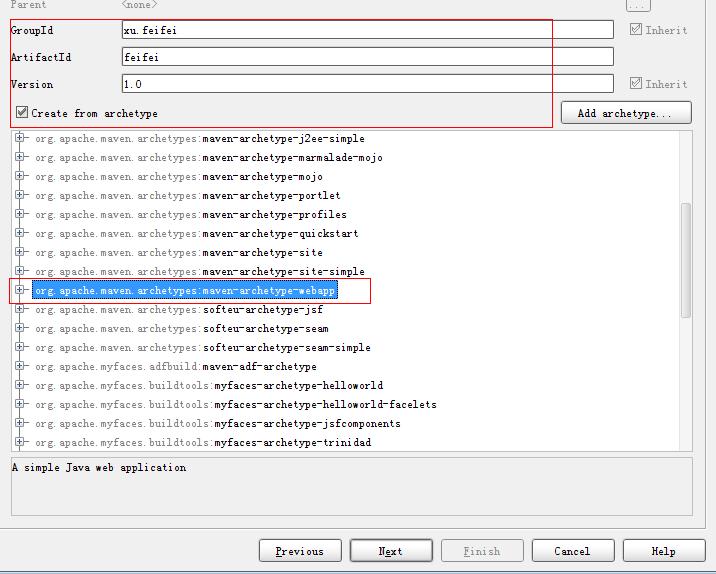Click the archetype list vertical scrollbar
Image resolution: width=716 pixels, height=574 pixels.
click(x=685, y=260)
